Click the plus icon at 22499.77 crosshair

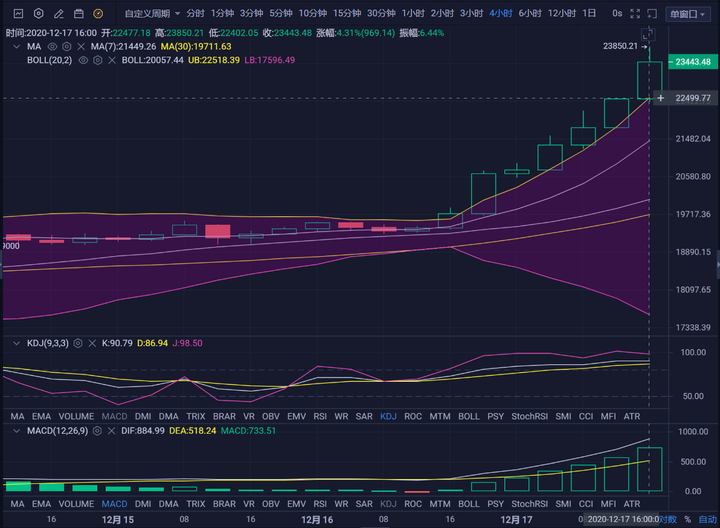[660, 98]
